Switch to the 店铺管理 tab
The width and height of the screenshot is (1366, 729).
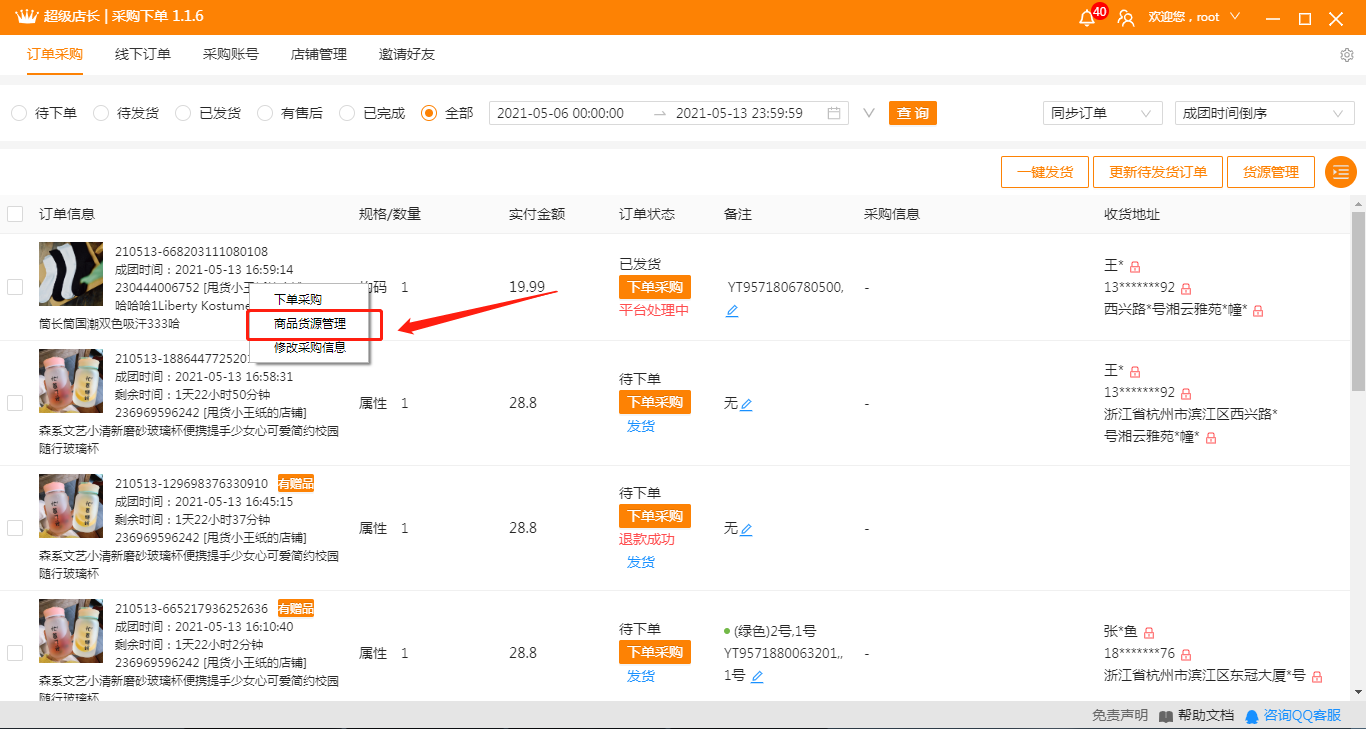click(x=318, y=54)
